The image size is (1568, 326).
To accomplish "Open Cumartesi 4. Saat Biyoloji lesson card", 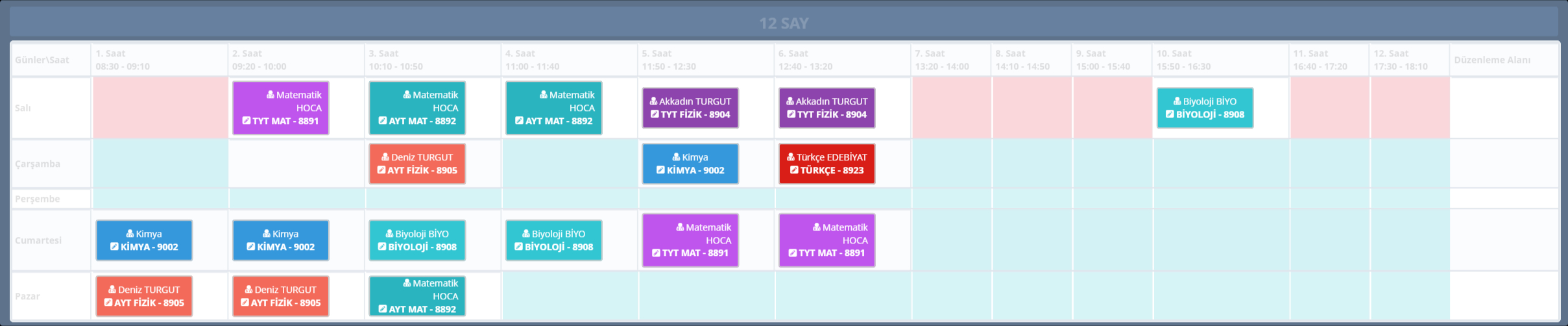I will coord(553,240).
